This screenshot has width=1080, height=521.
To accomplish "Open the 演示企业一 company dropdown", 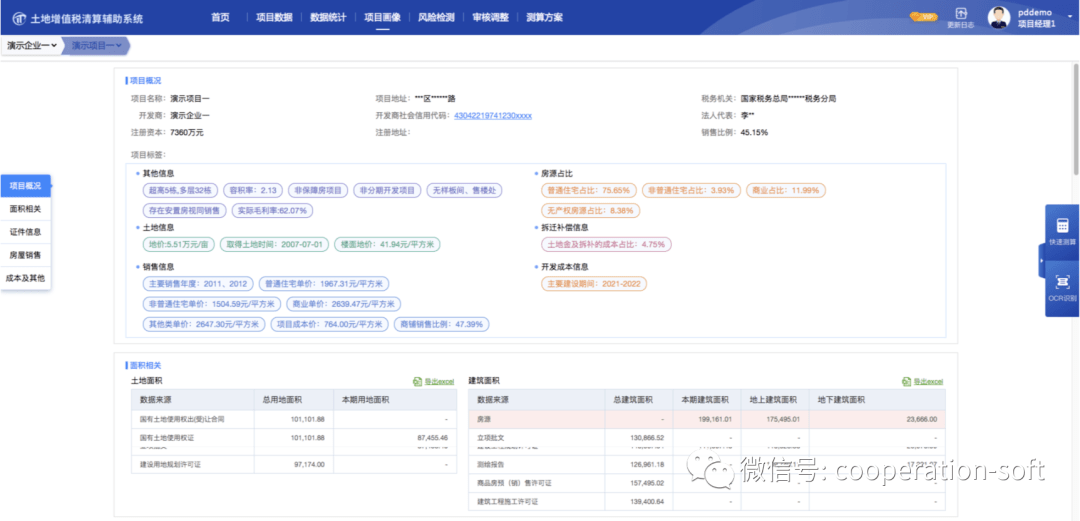I will pos(30,45).
